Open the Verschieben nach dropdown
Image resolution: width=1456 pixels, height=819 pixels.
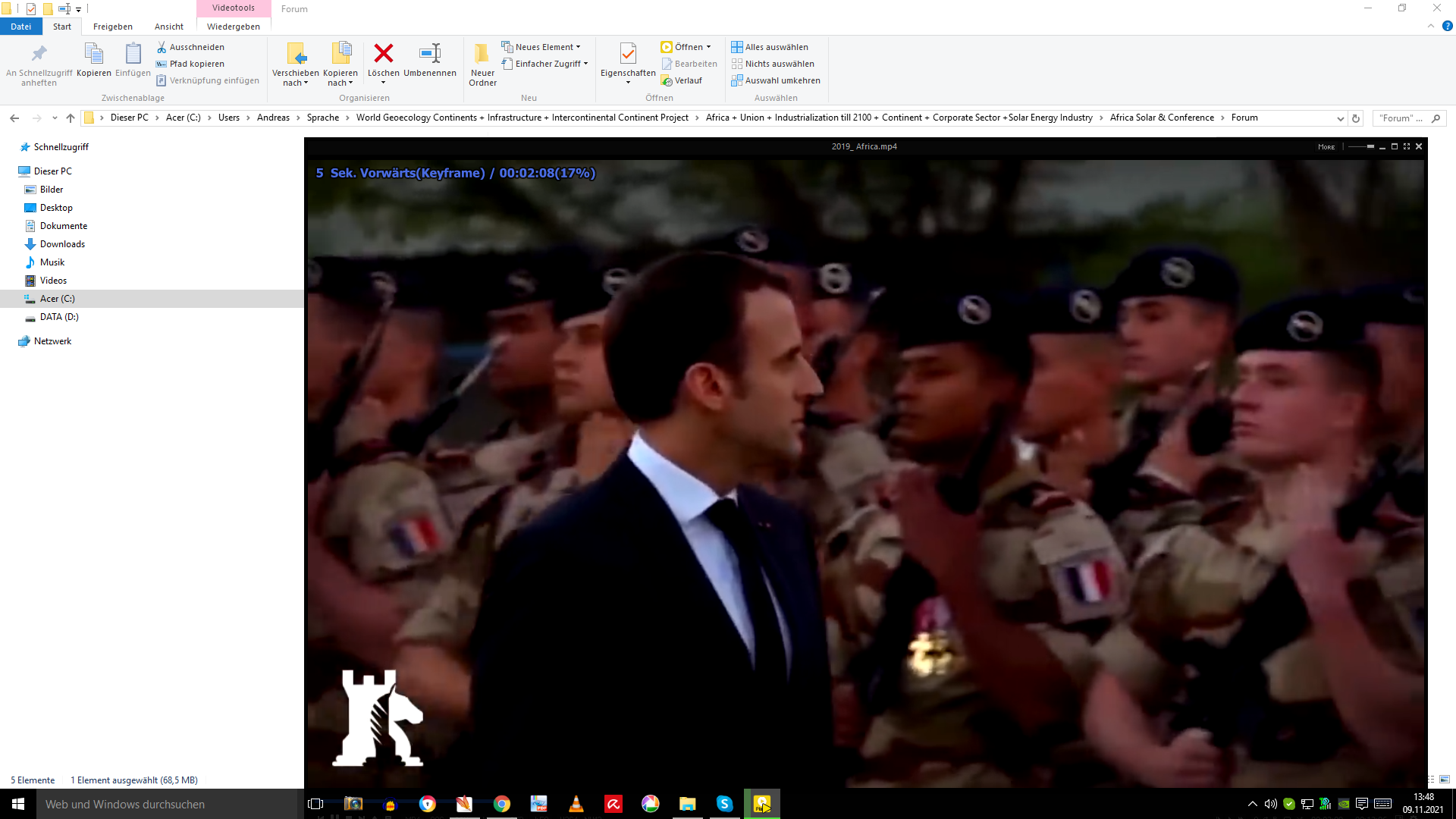(296, 64)
